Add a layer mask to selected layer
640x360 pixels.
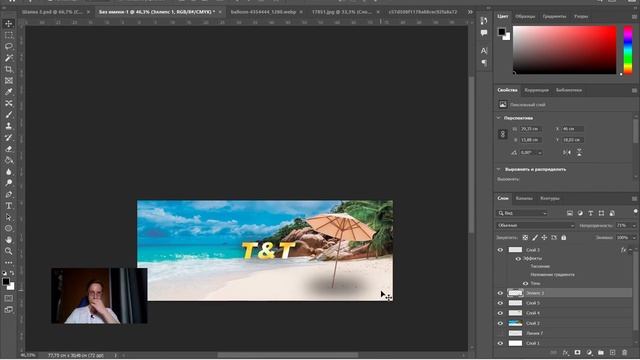tap(577, 353)
